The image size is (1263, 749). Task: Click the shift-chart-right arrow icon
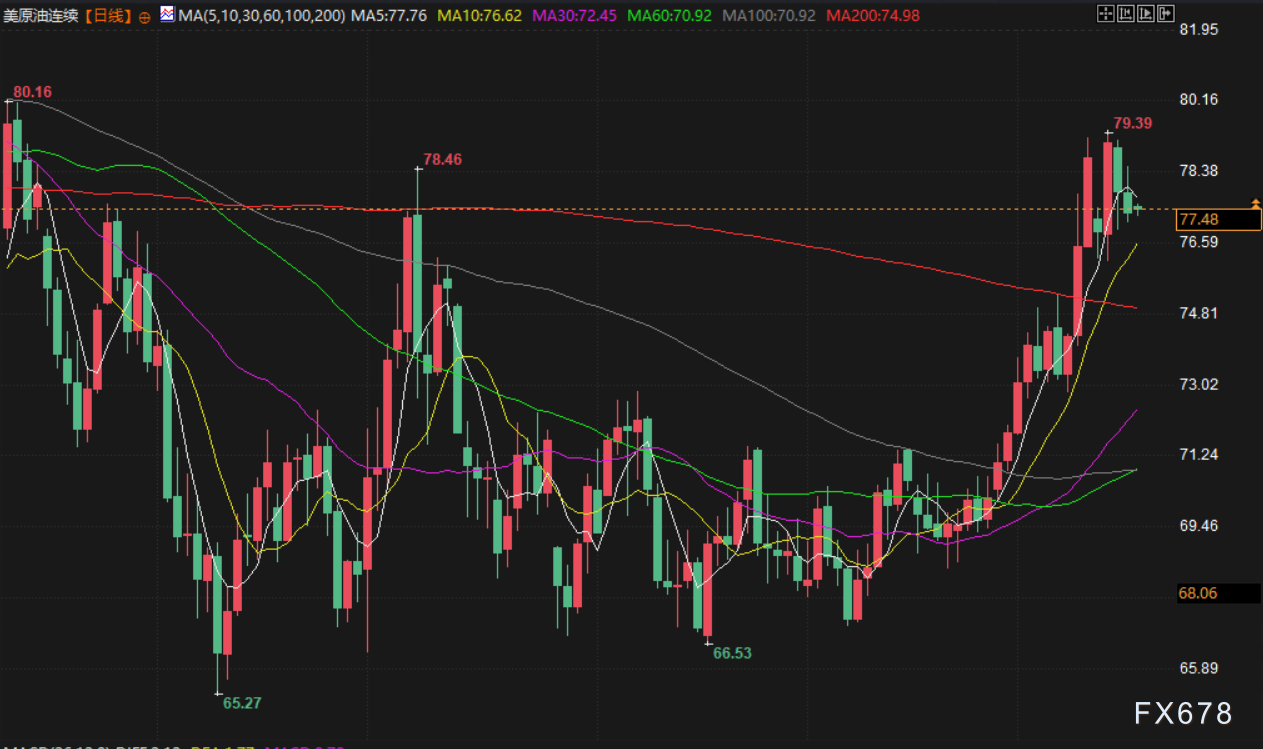tap(1167, 14)
